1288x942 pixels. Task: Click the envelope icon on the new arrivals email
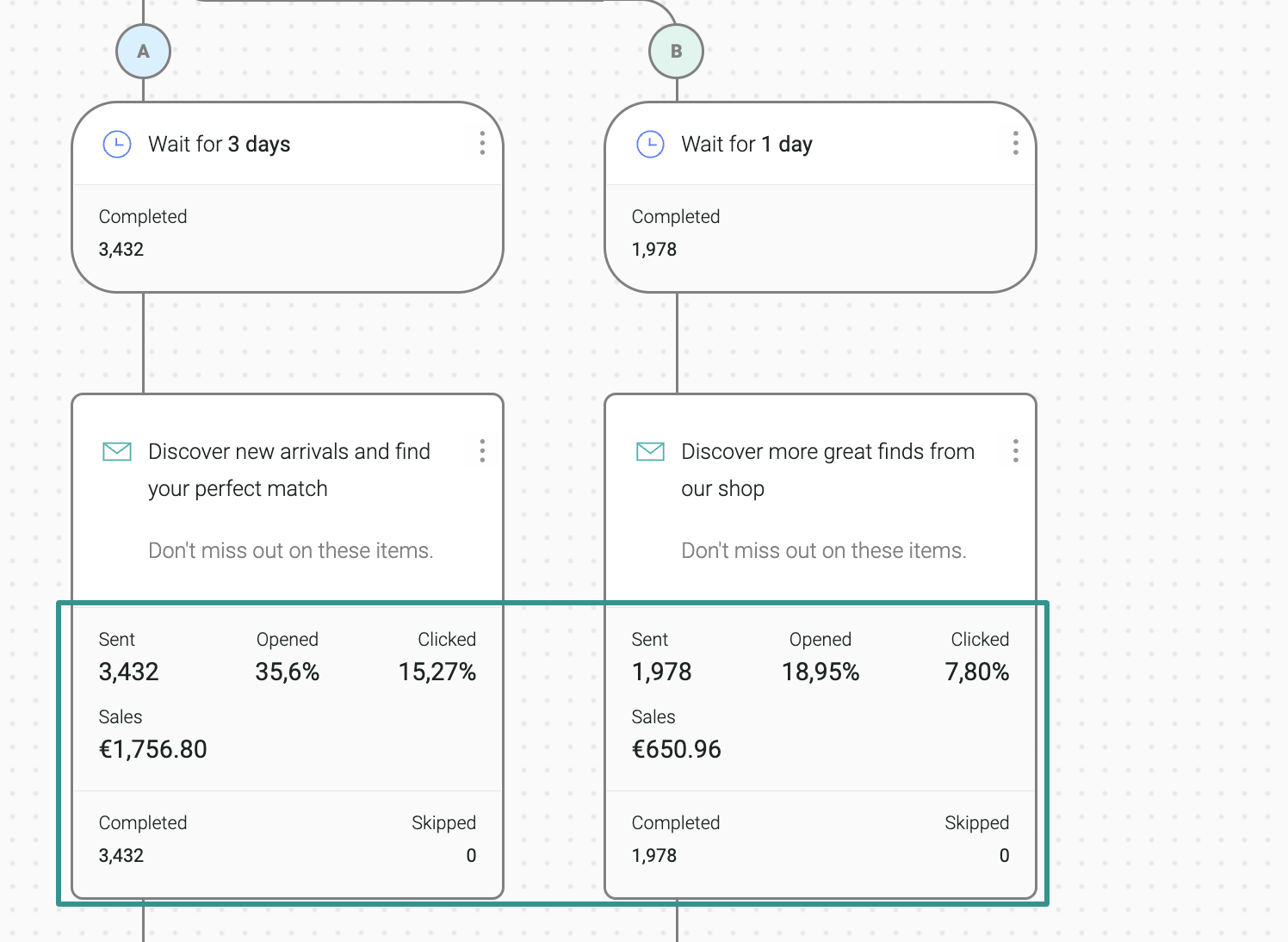pos(117,450)
